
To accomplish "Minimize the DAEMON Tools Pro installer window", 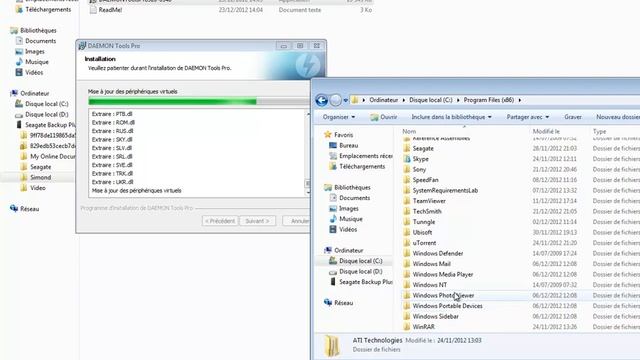I will tap(283, 46).
